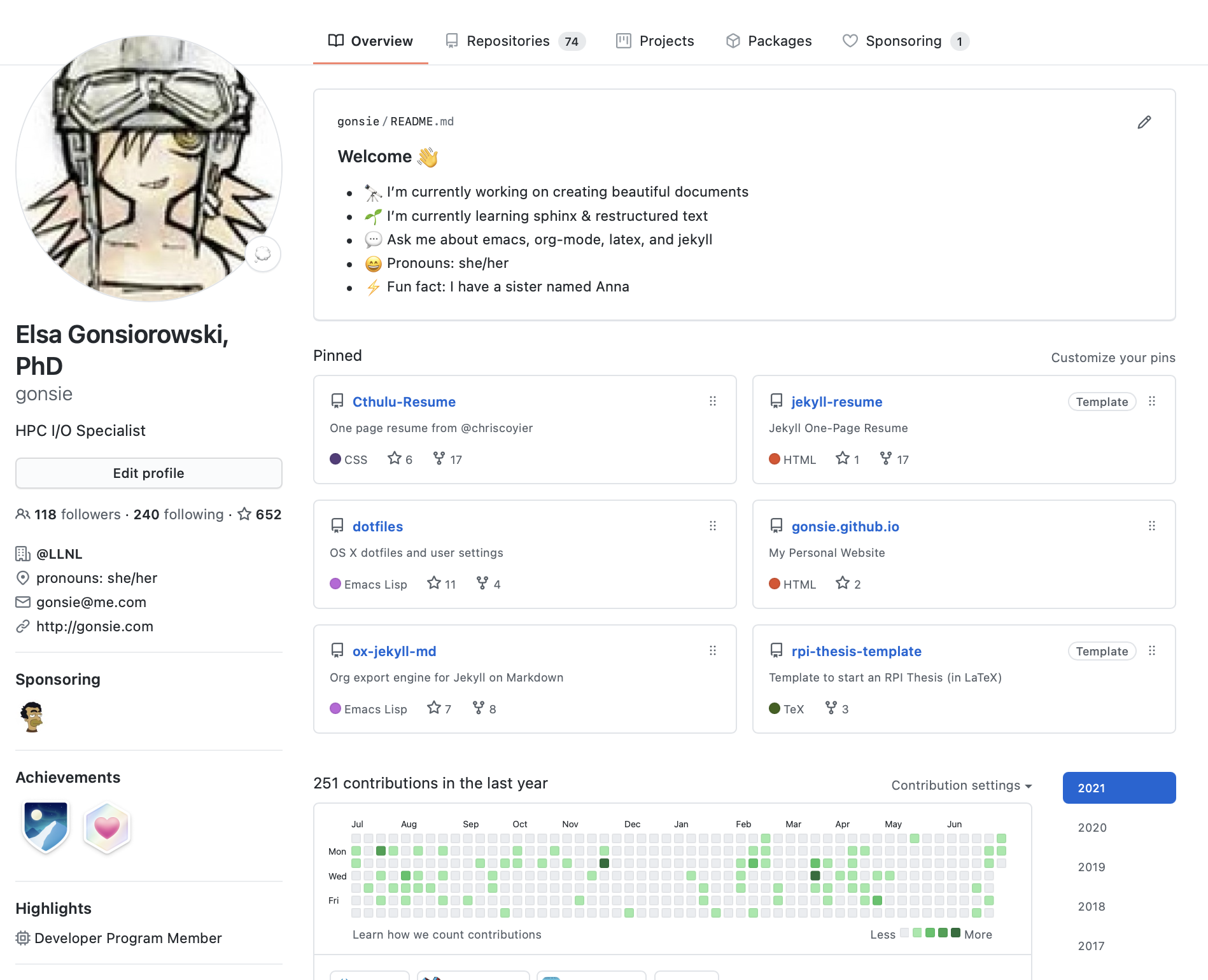
Task: Switch to the Overview tab
Action: coord(370,41)
